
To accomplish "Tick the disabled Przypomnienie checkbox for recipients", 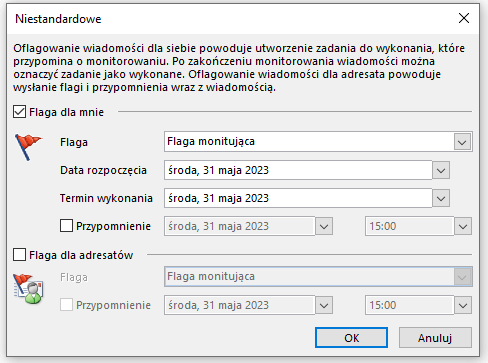I will point(66,305).
